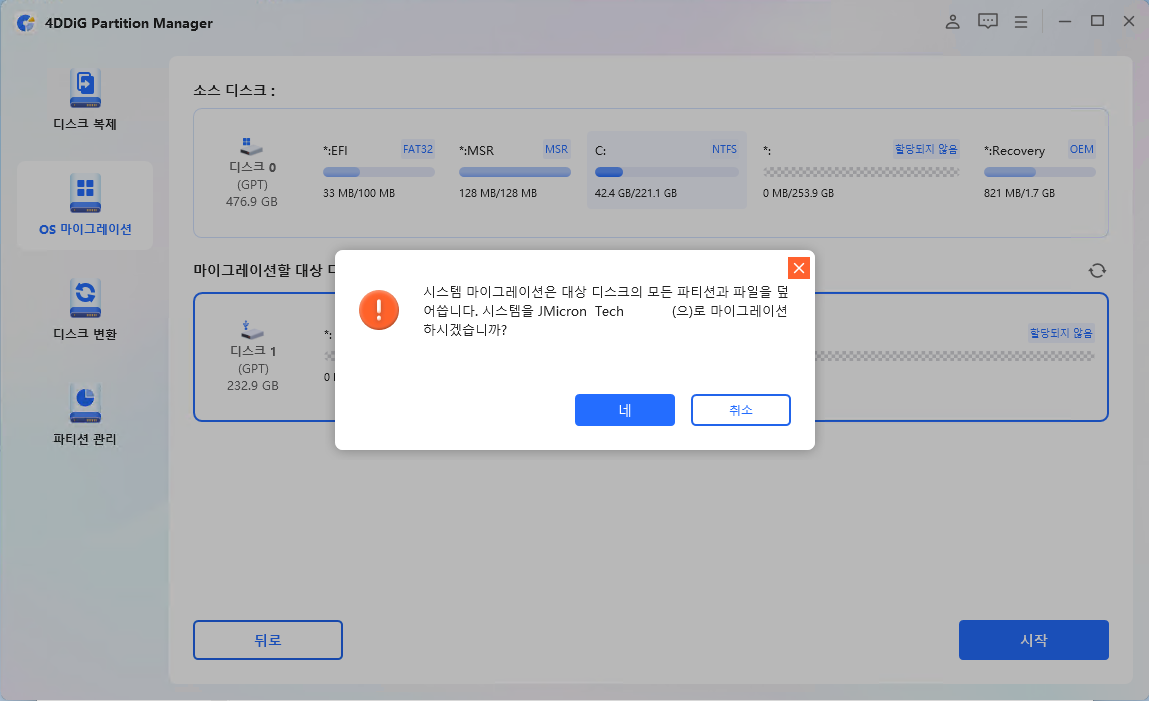Start migration with the 시작 button

[x=1033, y=639]
